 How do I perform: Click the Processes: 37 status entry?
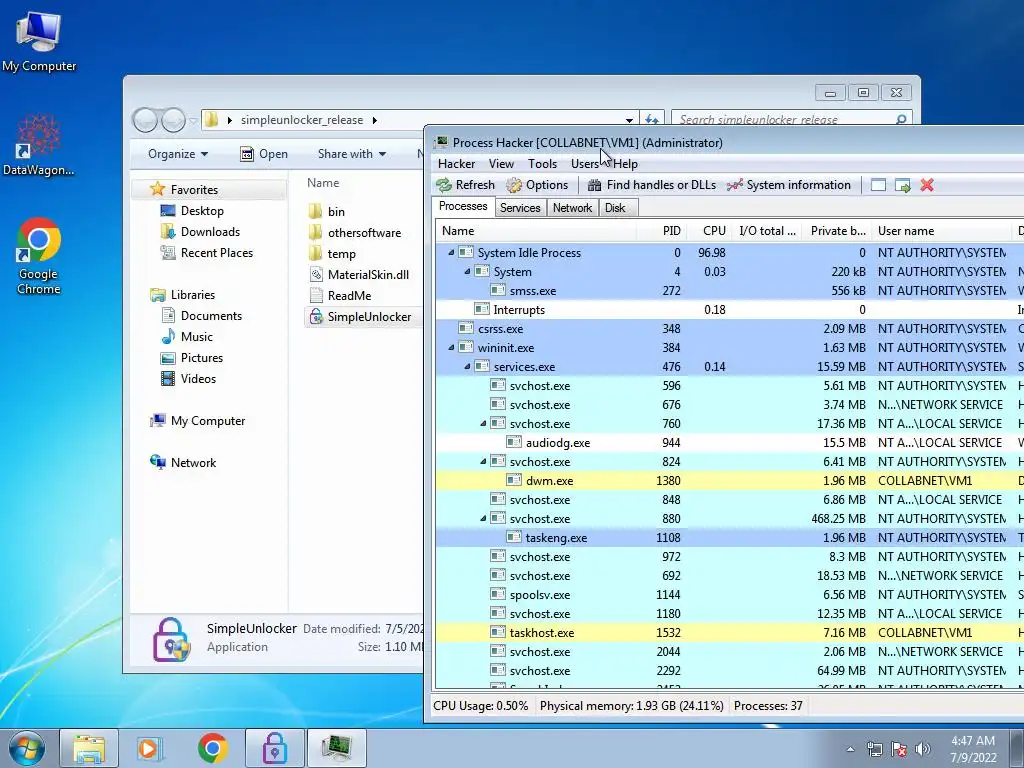[768, 706]
